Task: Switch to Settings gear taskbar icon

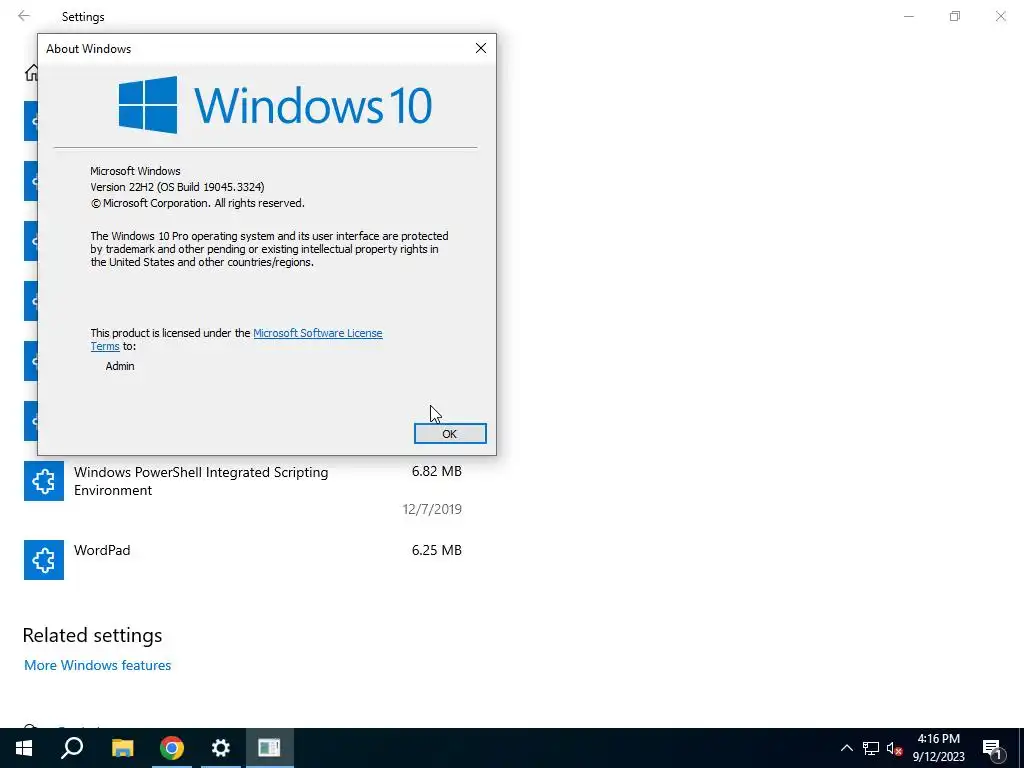Action: [x=221, y=748]
